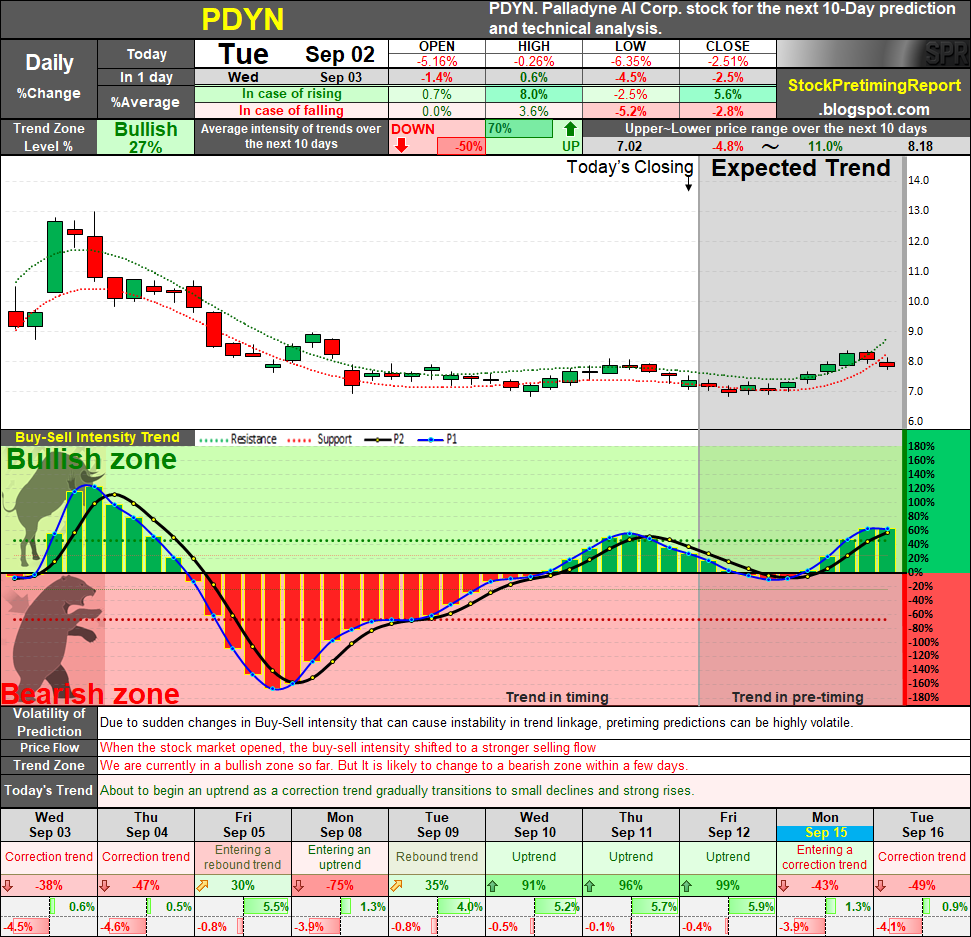Select the Fri Sep 05 column header
The image size is (971, 937).
click(x=243, y=825)
